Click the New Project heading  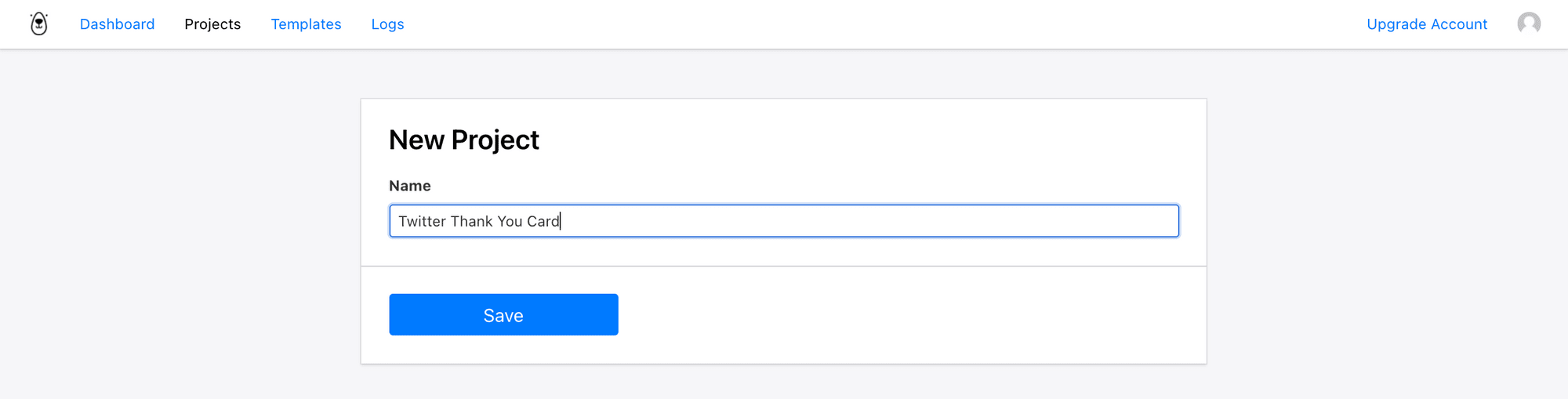(464, 140)
